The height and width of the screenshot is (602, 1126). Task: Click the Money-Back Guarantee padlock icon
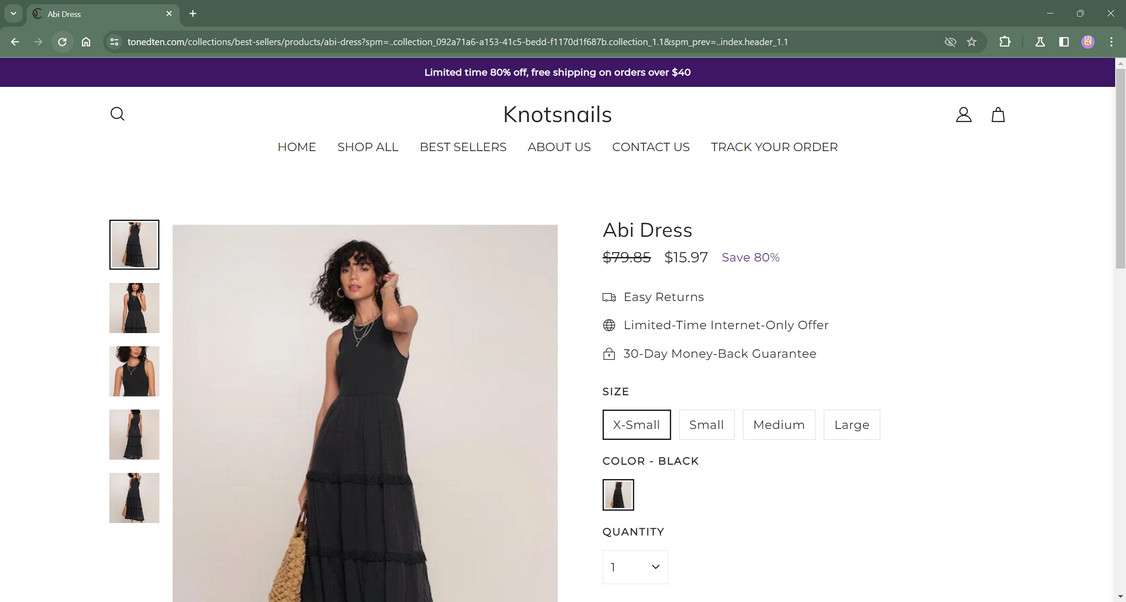pos(608,353)
